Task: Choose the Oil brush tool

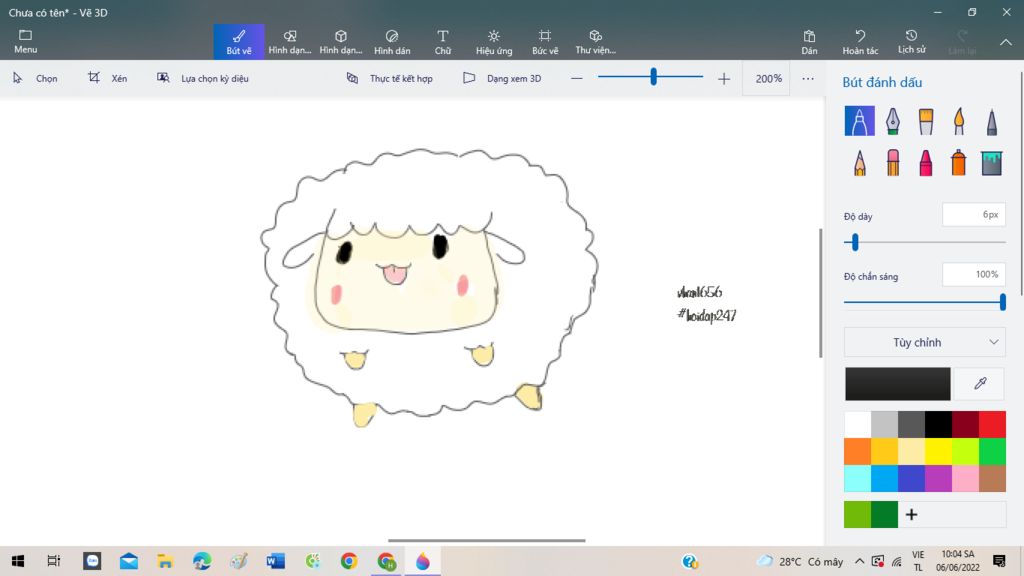Action: point(925,121)
